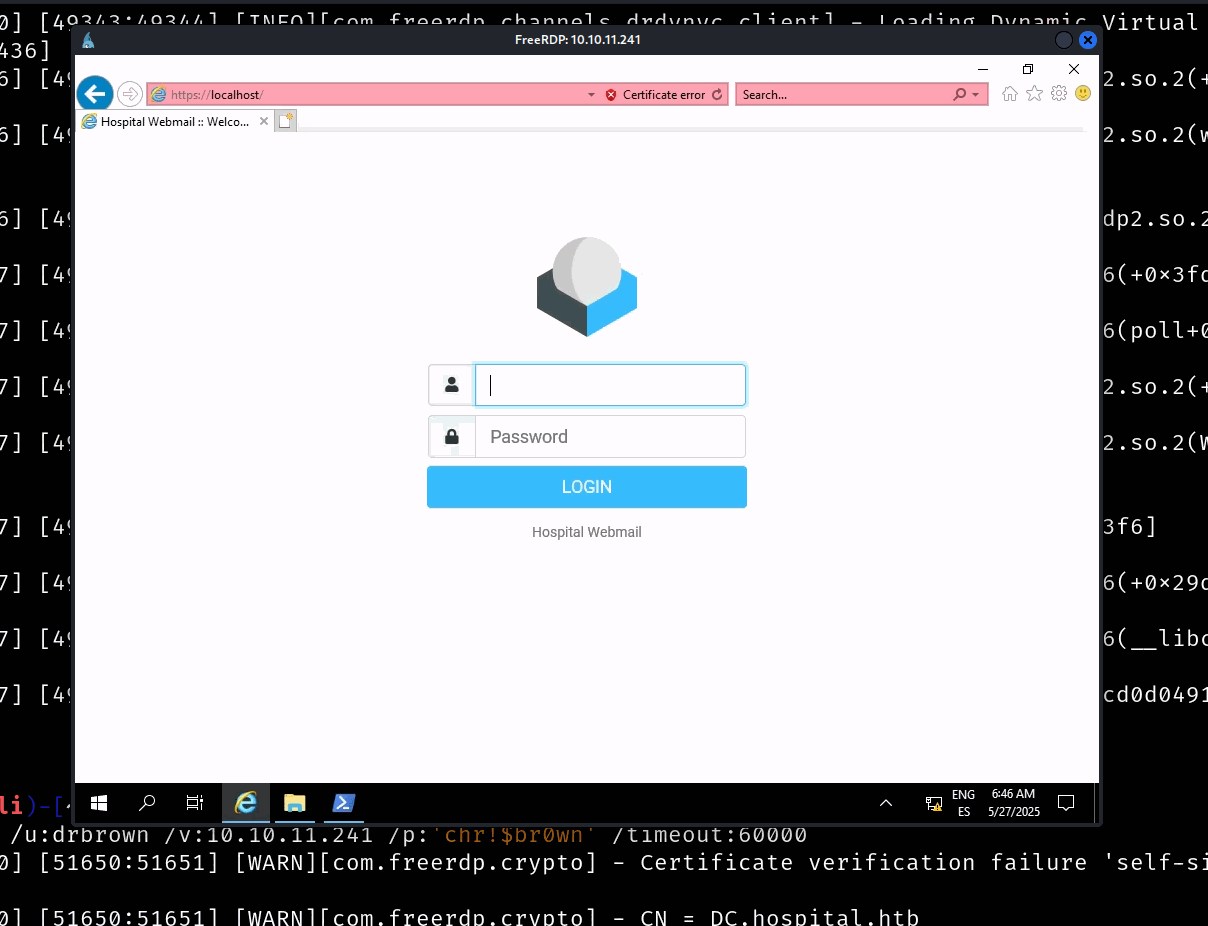
Task: Open Task View on the taskbar
Action: pos(195,803)
